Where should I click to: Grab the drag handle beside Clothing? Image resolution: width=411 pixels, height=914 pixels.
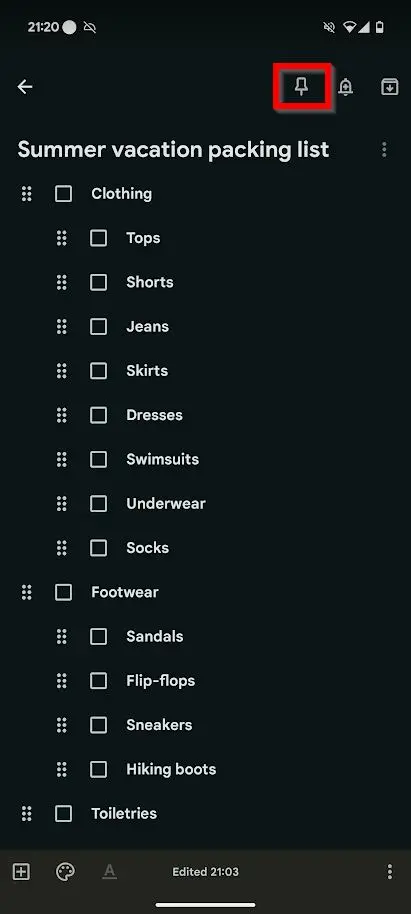click(26, 194)
